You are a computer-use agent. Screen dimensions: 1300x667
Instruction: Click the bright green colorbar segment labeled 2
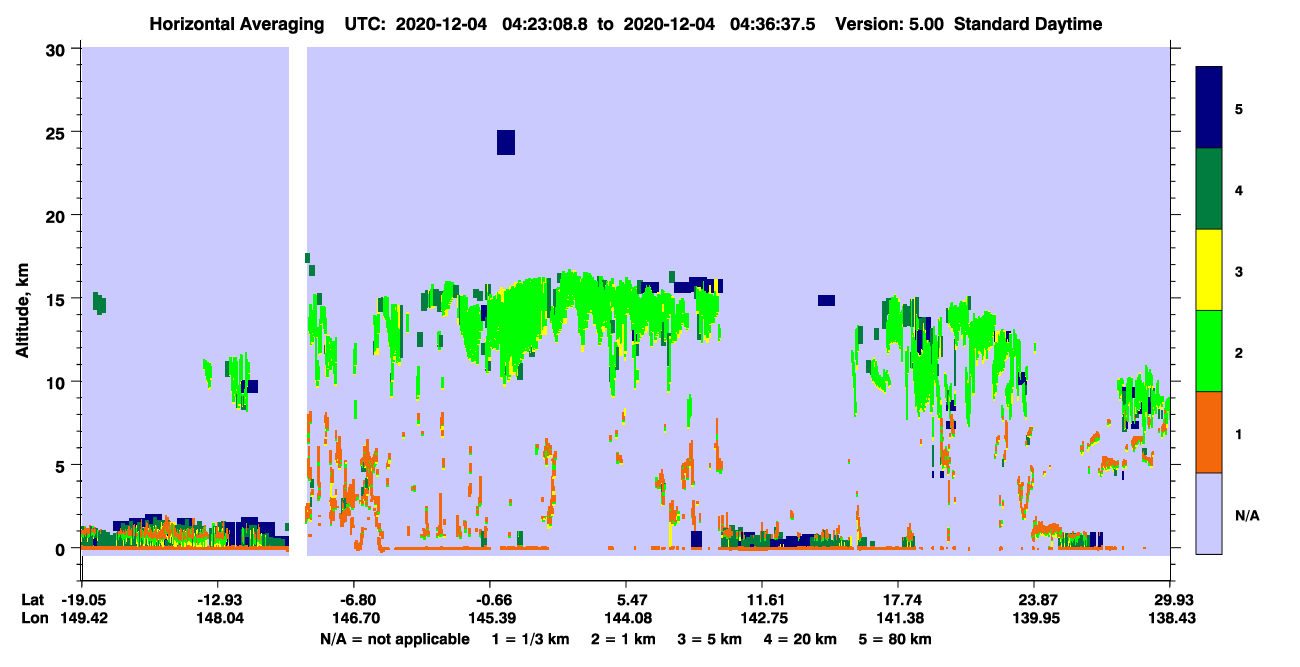1209,351
